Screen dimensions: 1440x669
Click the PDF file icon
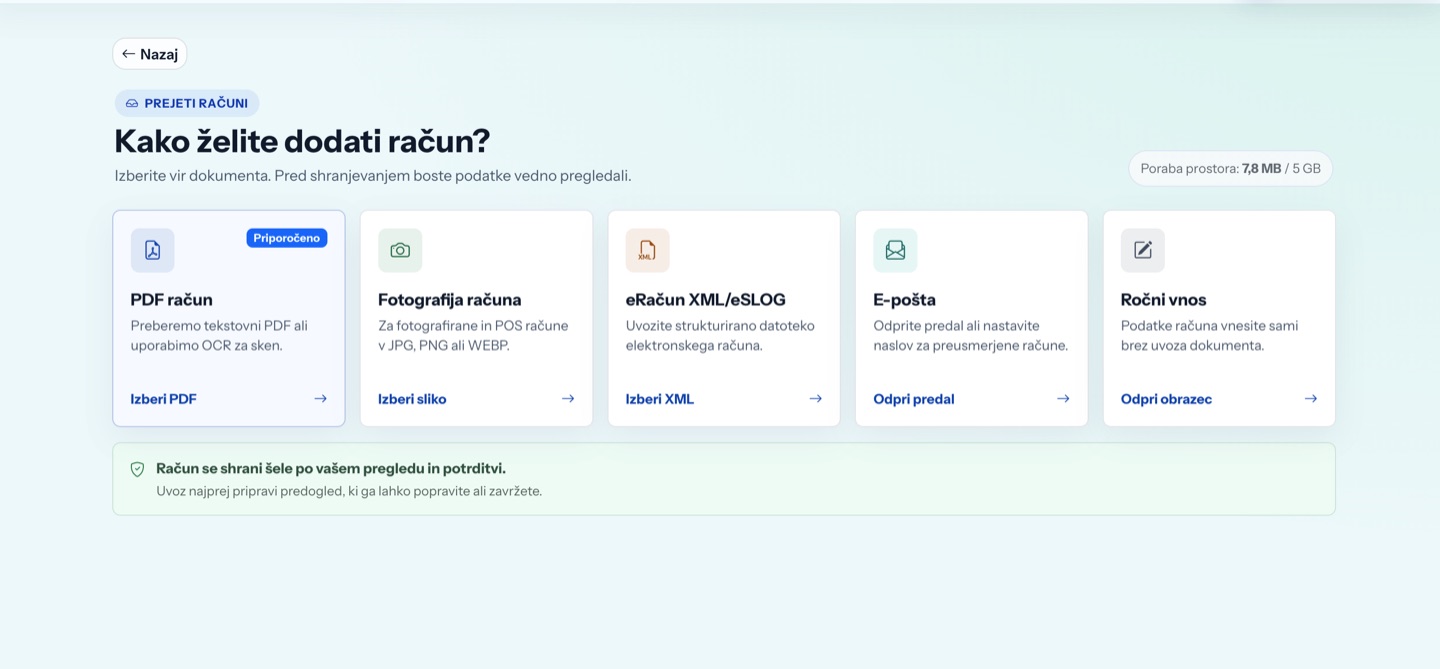pos(152,250)
